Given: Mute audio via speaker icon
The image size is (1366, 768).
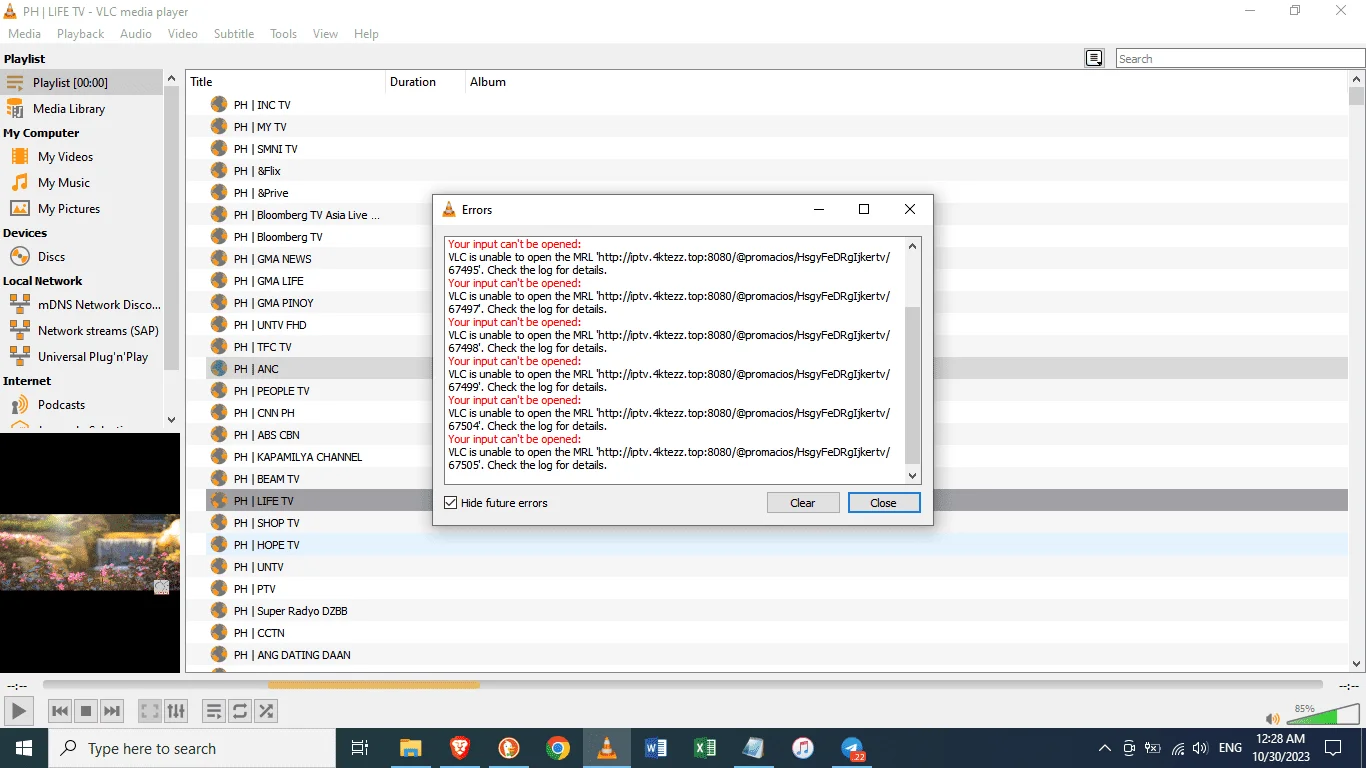Looking at the screenshot, I should (1272, 718).
